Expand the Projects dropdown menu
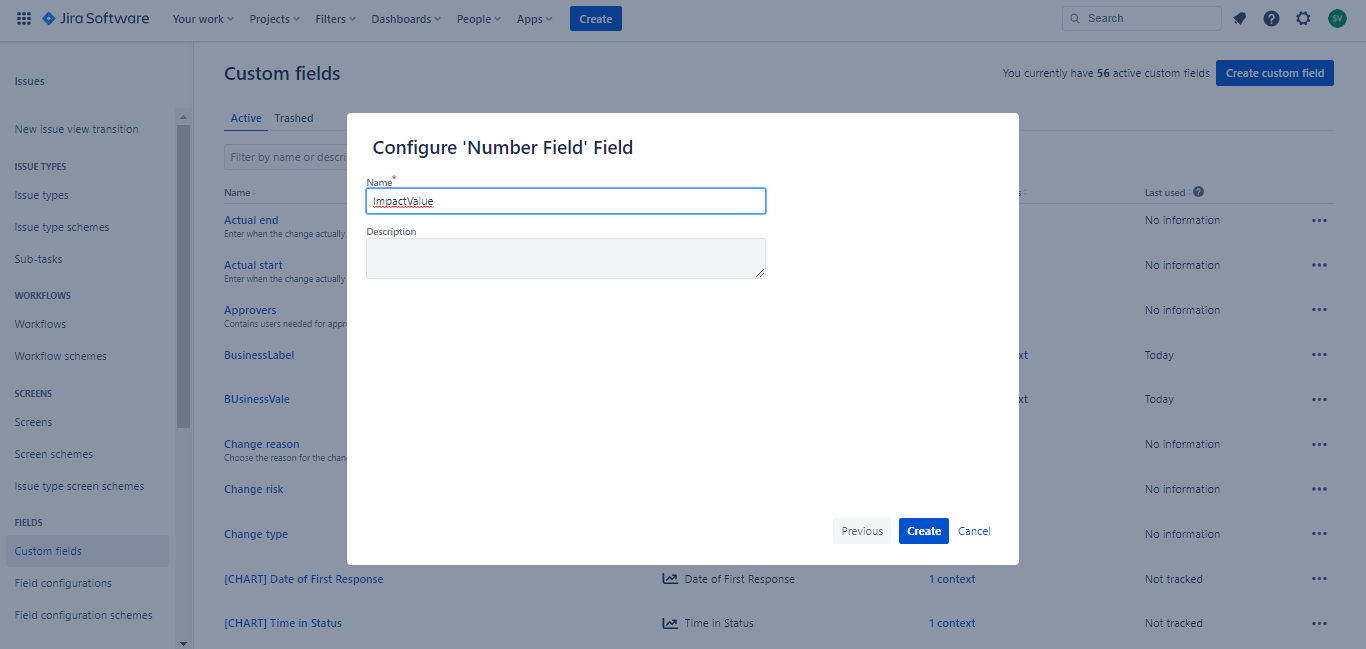1366x649 pixels. point(274,19)
